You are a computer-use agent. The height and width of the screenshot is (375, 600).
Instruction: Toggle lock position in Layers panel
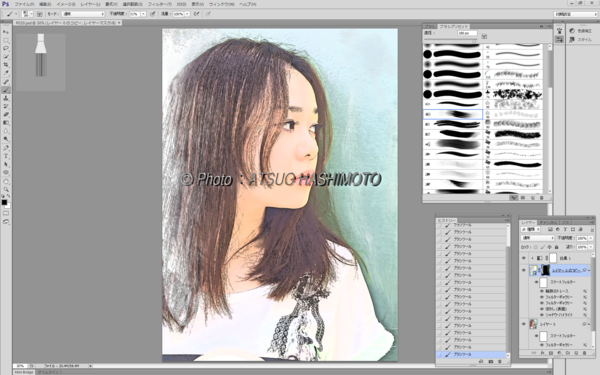(549, 247)
